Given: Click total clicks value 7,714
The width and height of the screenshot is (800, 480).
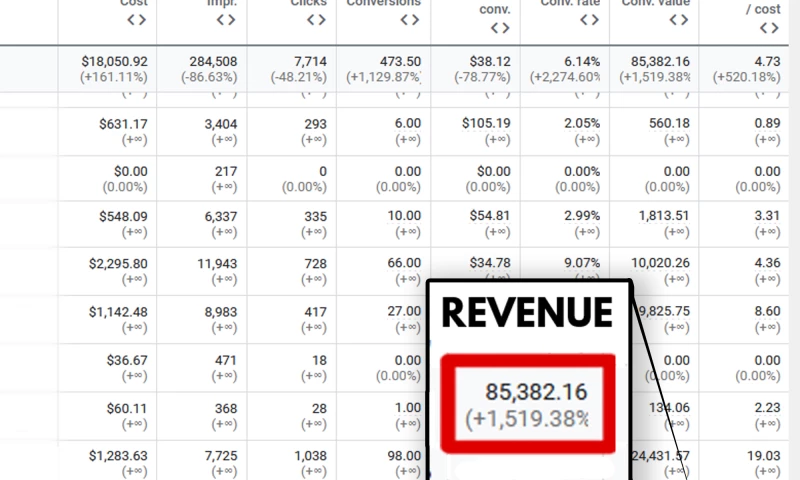Looking at the screenshot, I should tap(305, 61).
